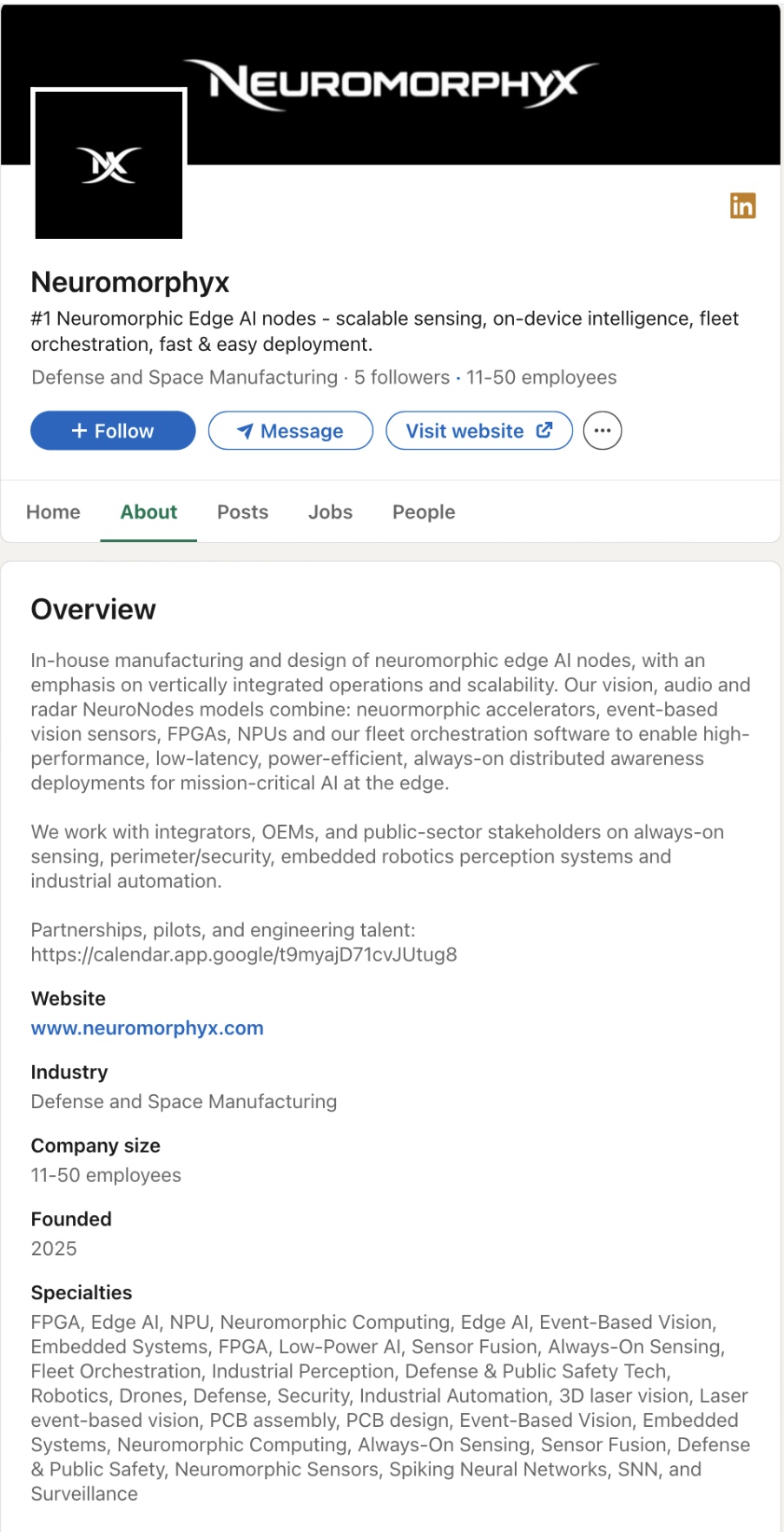784x1532 pixels.
Task: Go to the Jobs tab
Action: pyautogui.click(x=330, y=512)
